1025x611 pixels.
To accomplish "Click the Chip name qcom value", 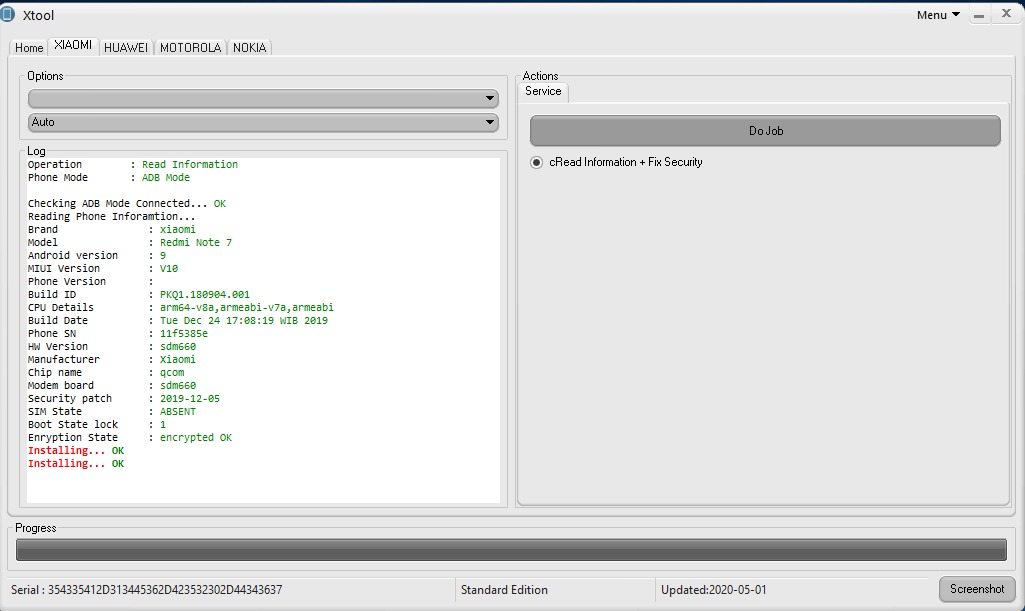I will [x=172, y=372].
